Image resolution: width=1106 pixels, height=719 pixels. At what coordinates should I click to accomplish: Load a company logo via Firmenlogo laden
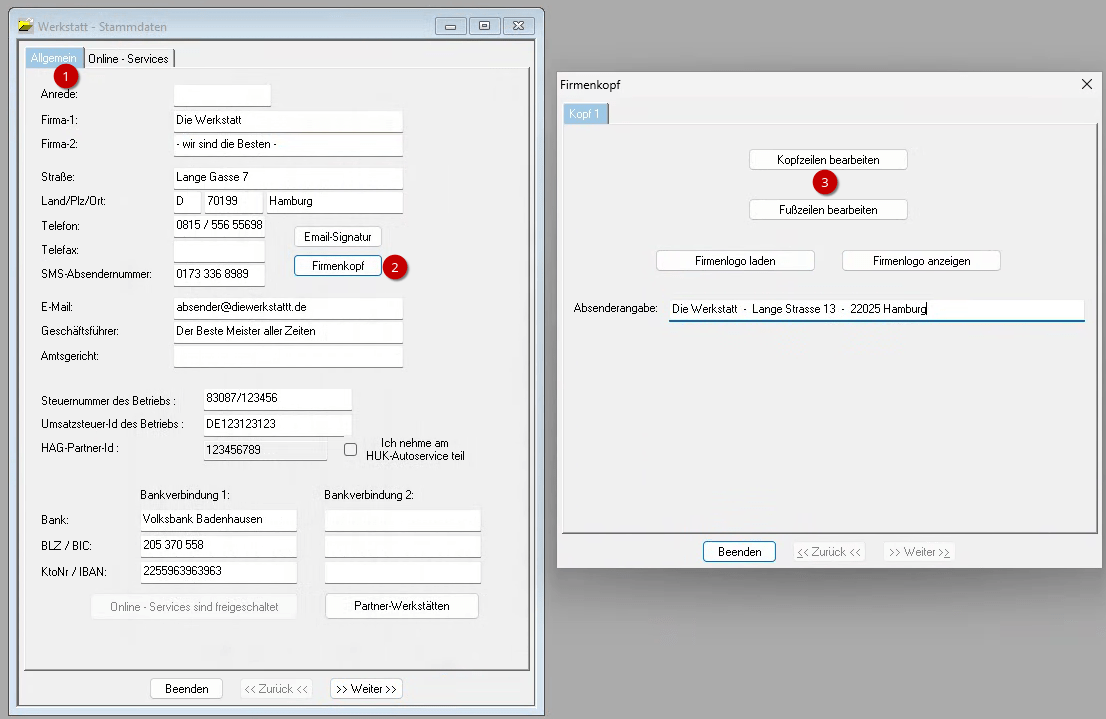pyautogui.click(x=735, y=261)
